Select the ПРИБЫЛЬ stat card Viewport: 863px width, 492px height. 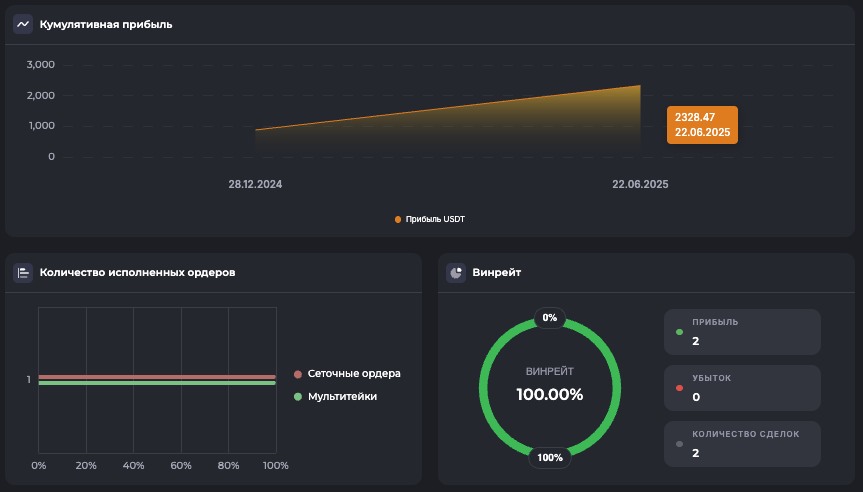(x=742, y=332)
